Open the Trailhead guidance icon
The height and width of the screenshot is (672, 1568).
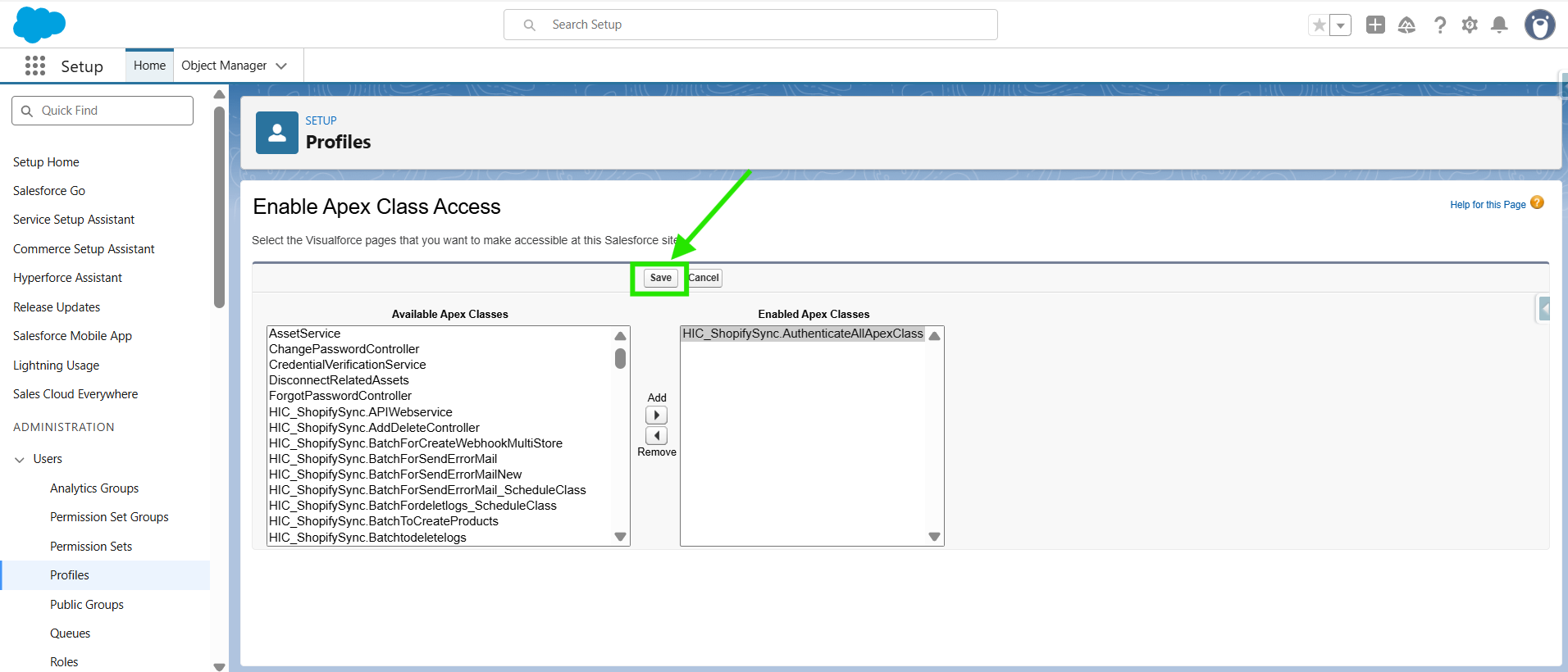click(x=1406, y=25)
